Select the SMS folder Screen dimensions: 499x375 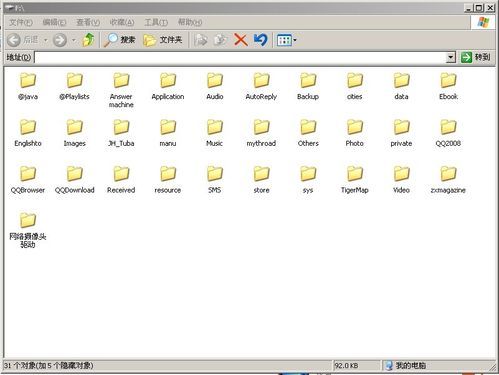point(215,180)
